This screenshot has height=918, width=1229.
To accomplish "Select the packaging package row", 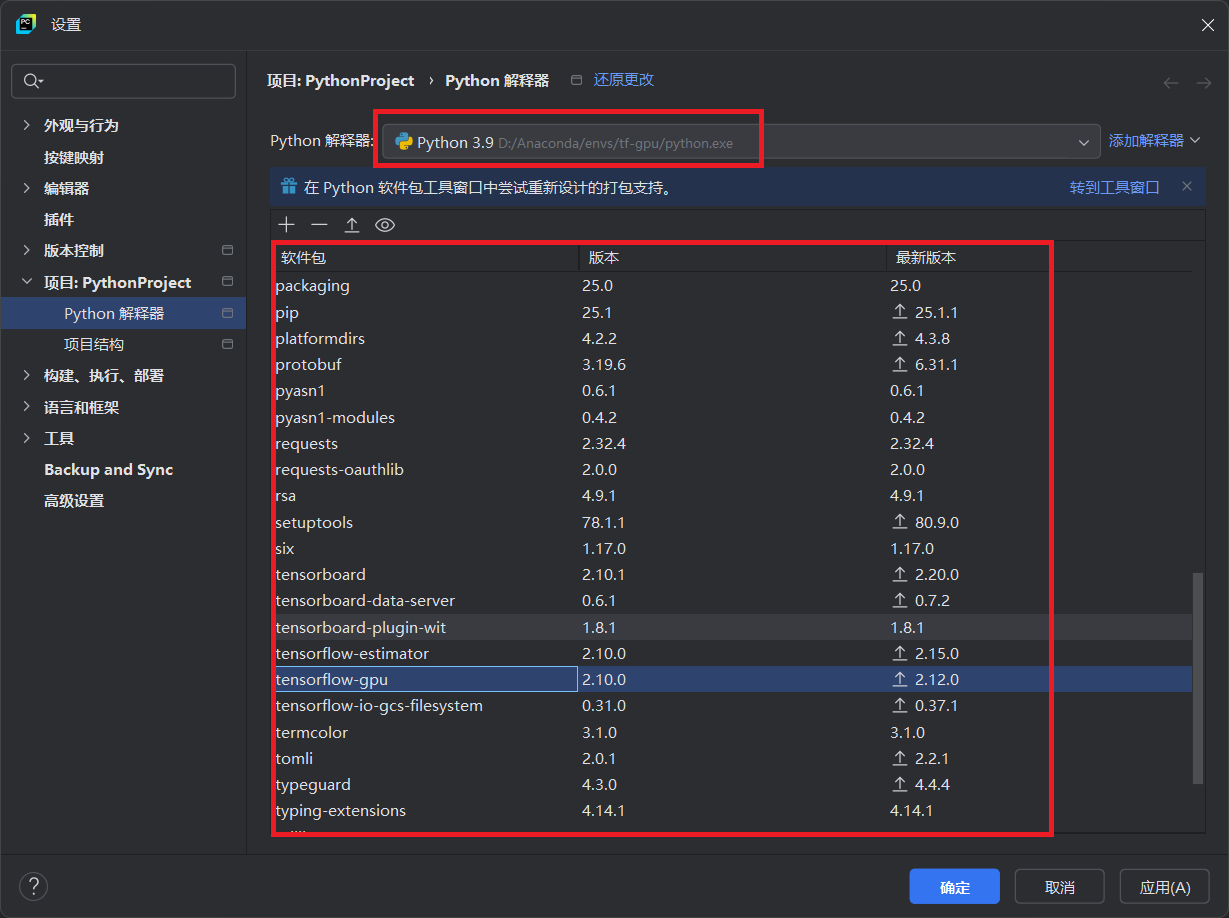I will (x=731, y=286).
